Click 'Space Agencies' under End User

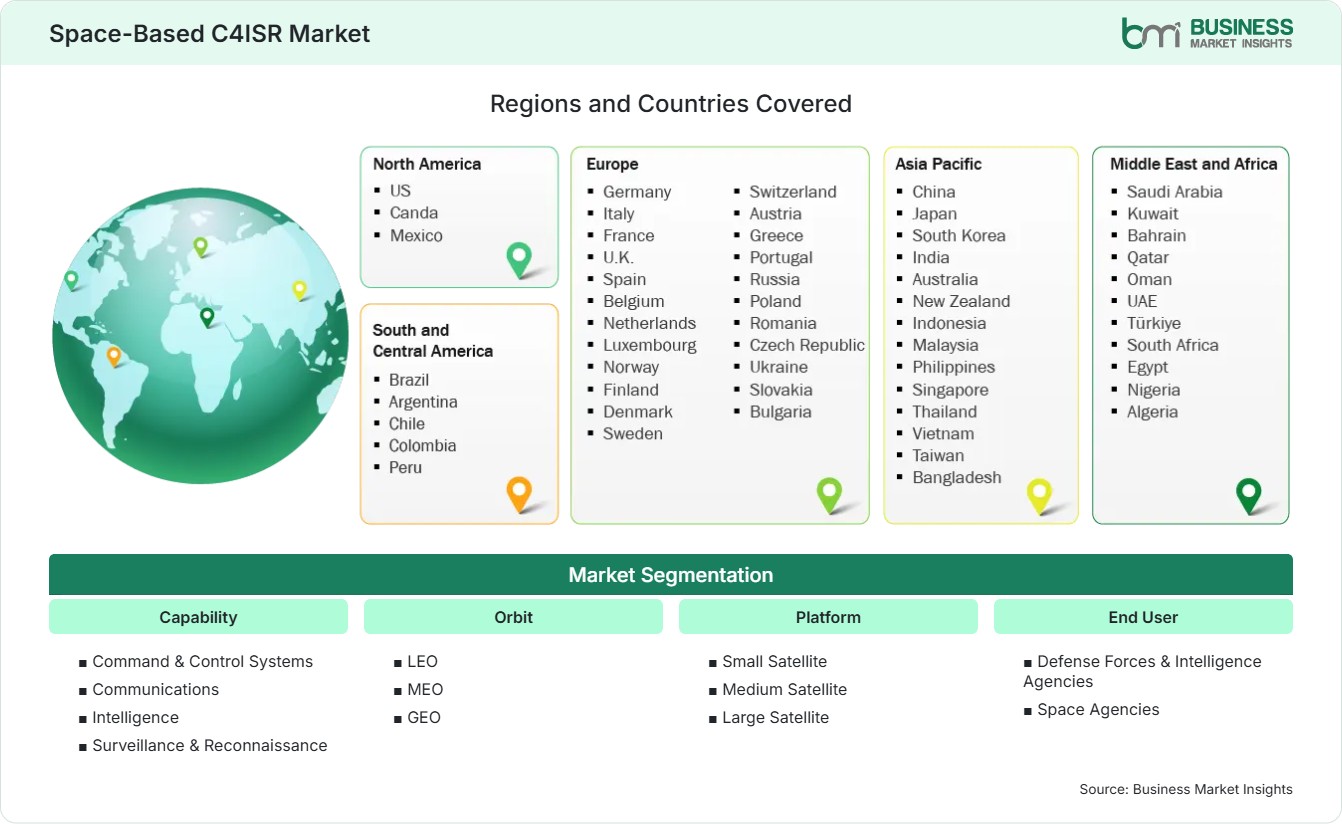coord(1099,710)
